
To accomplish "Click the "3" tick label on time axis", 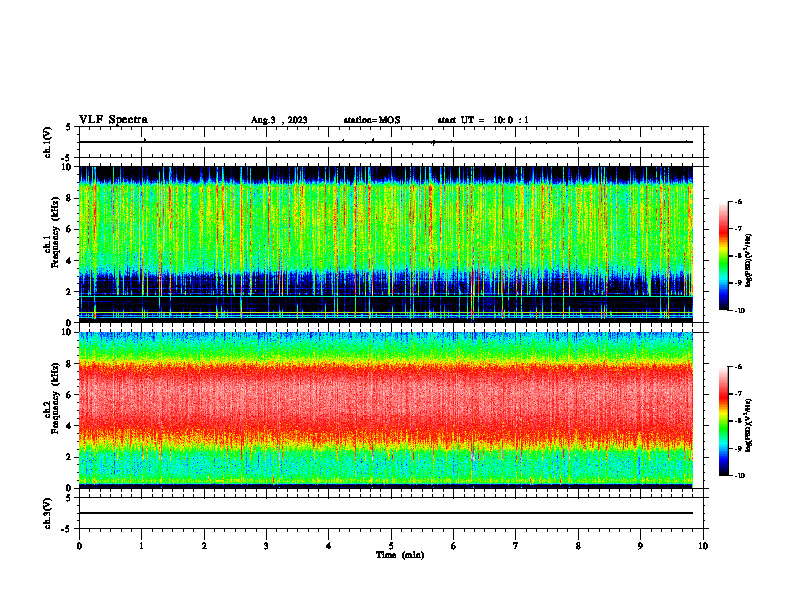I will click(x=266, y=546).
